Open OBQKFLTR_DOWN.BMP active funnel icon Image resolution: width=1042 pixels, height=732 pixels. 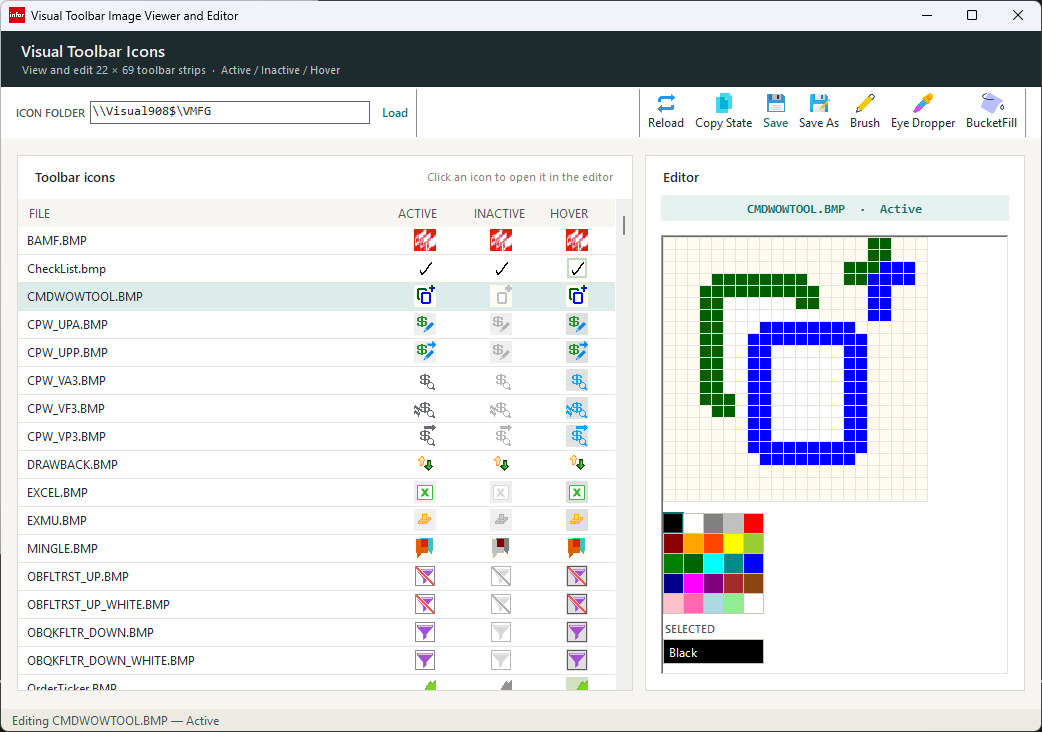pos(425,632)
